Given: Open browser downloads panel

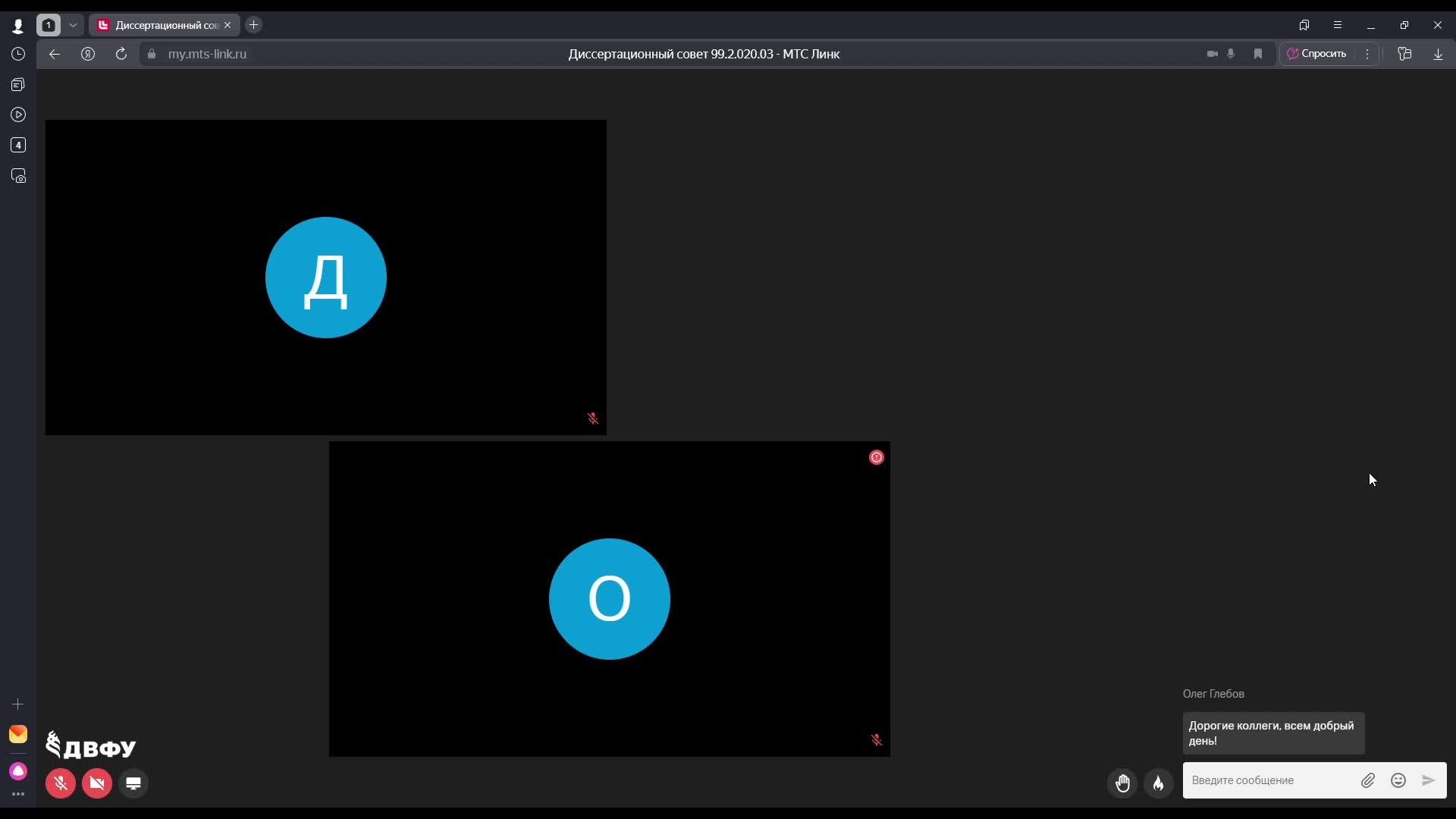Looking at the screenshot, I should [x=1438, y=54].
